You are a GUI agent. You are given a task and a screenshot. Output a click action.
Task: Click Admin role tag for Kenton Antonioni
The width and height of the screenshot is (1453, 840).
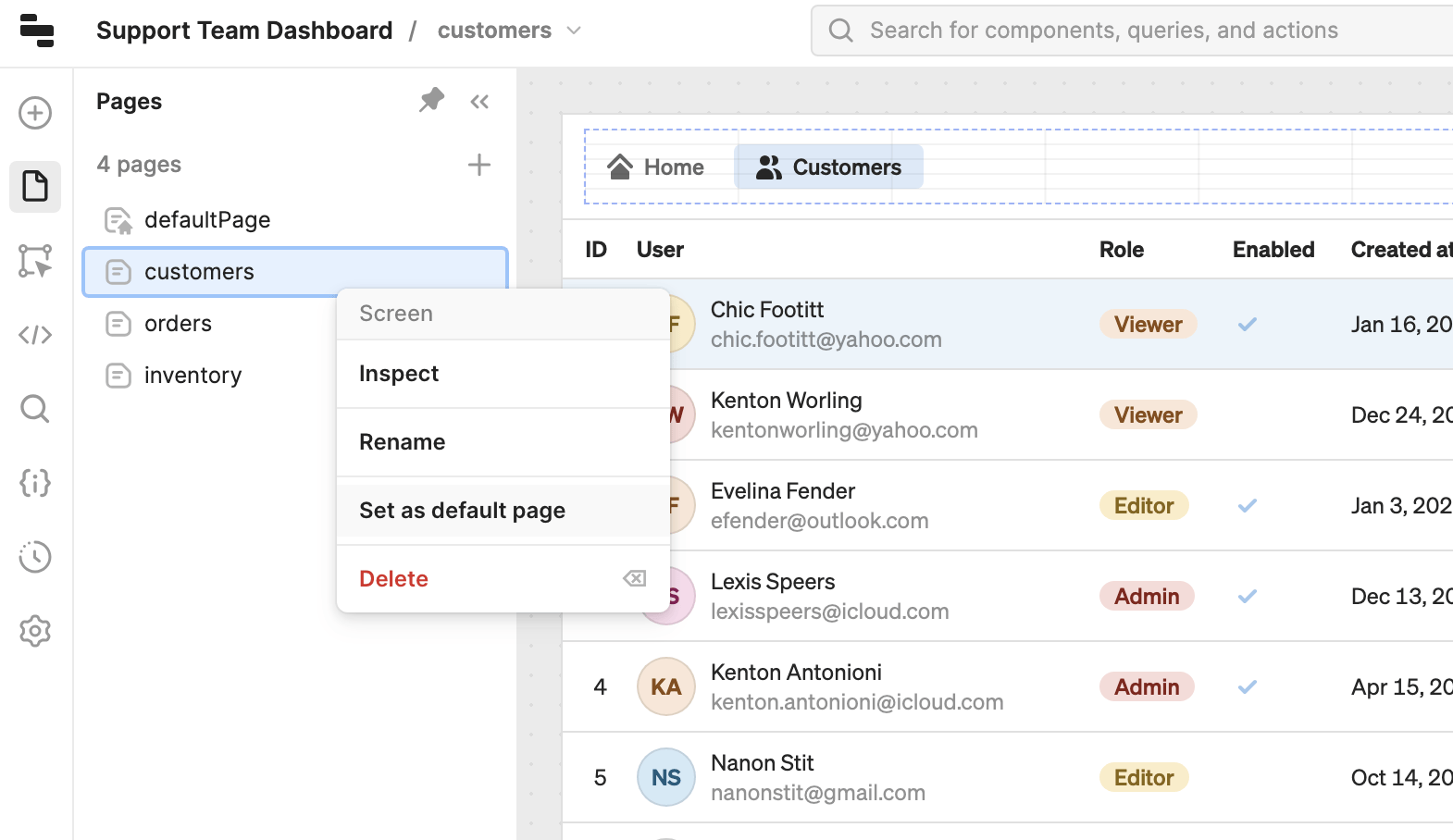[1147, 687]
